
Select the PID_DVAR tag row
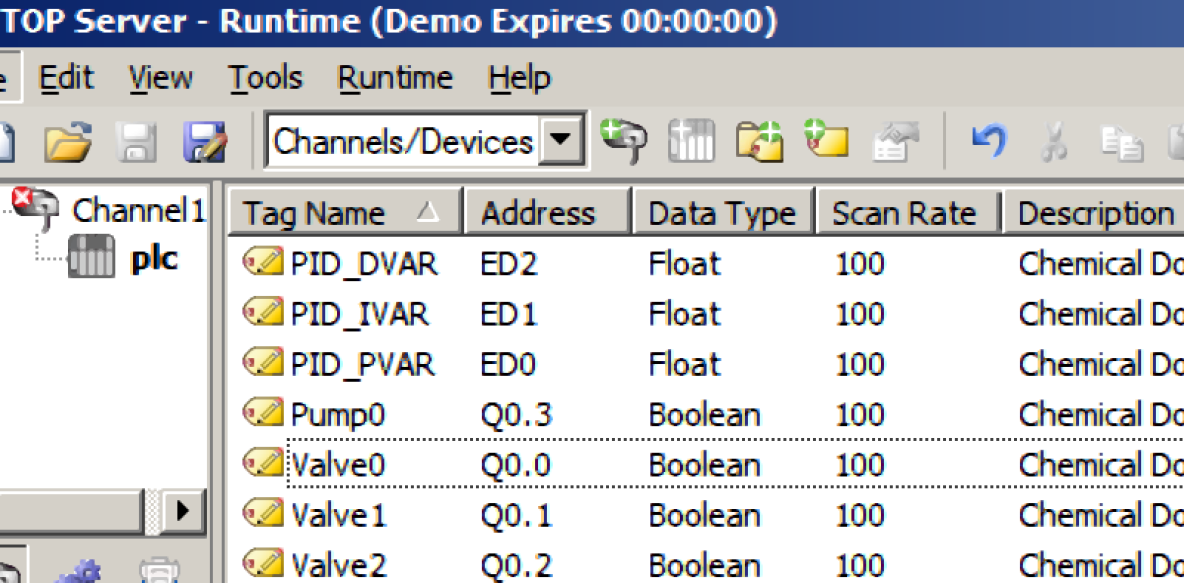pyautogui.click(x=706, y=264)
